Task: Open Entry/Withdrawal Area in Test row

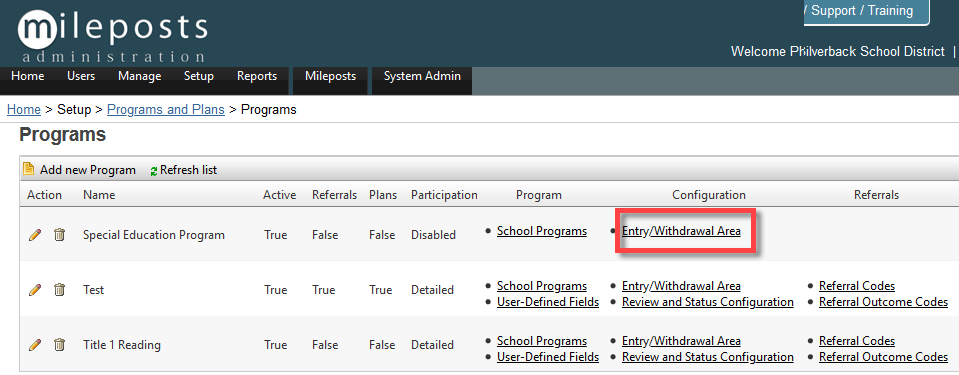Action: (681, 286)
